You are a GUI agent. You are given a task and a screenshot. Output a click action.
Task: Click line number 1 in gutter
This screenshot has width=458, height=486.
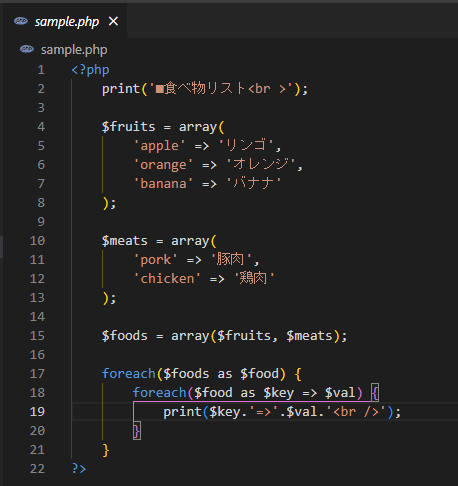41,70
